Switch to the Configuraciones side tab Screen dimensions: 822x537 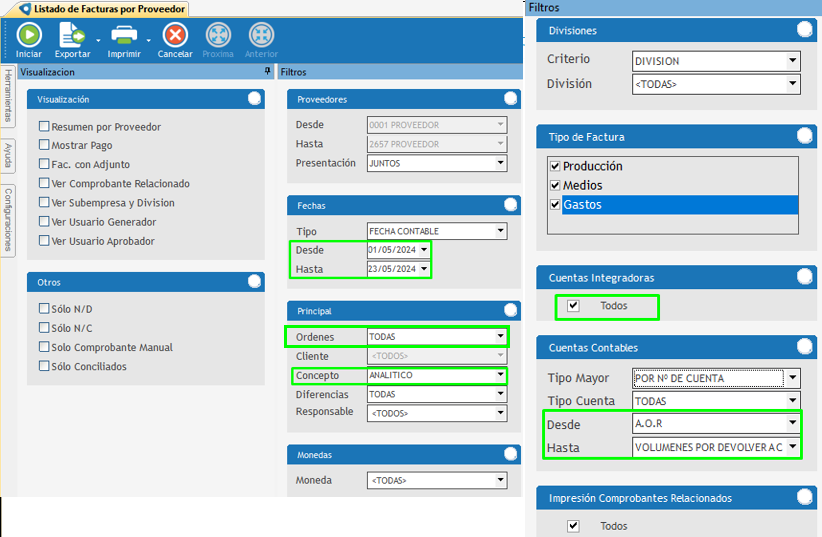click(x=8, y=220)
